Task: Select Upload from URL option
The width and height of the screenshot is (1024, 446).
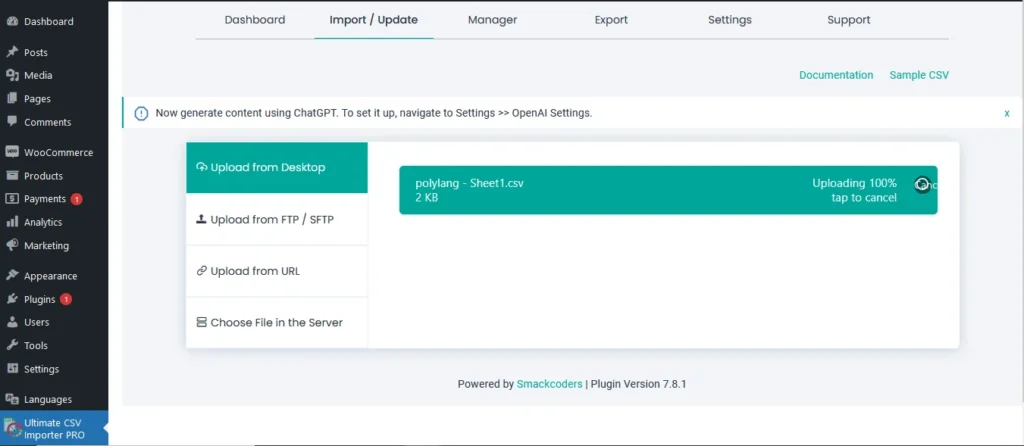Action: click(x=277, y=271)
